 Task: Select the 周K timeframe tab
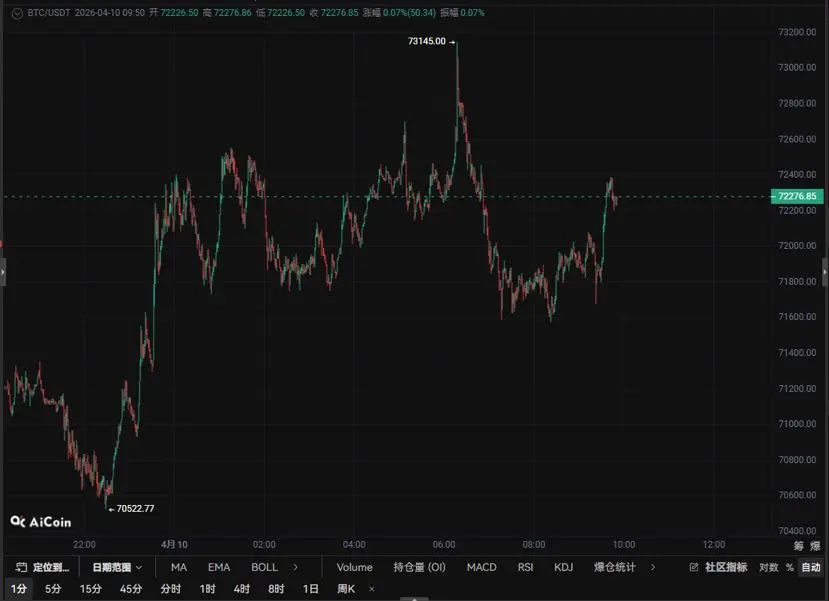pyautogui.click(x=346, y=589)
